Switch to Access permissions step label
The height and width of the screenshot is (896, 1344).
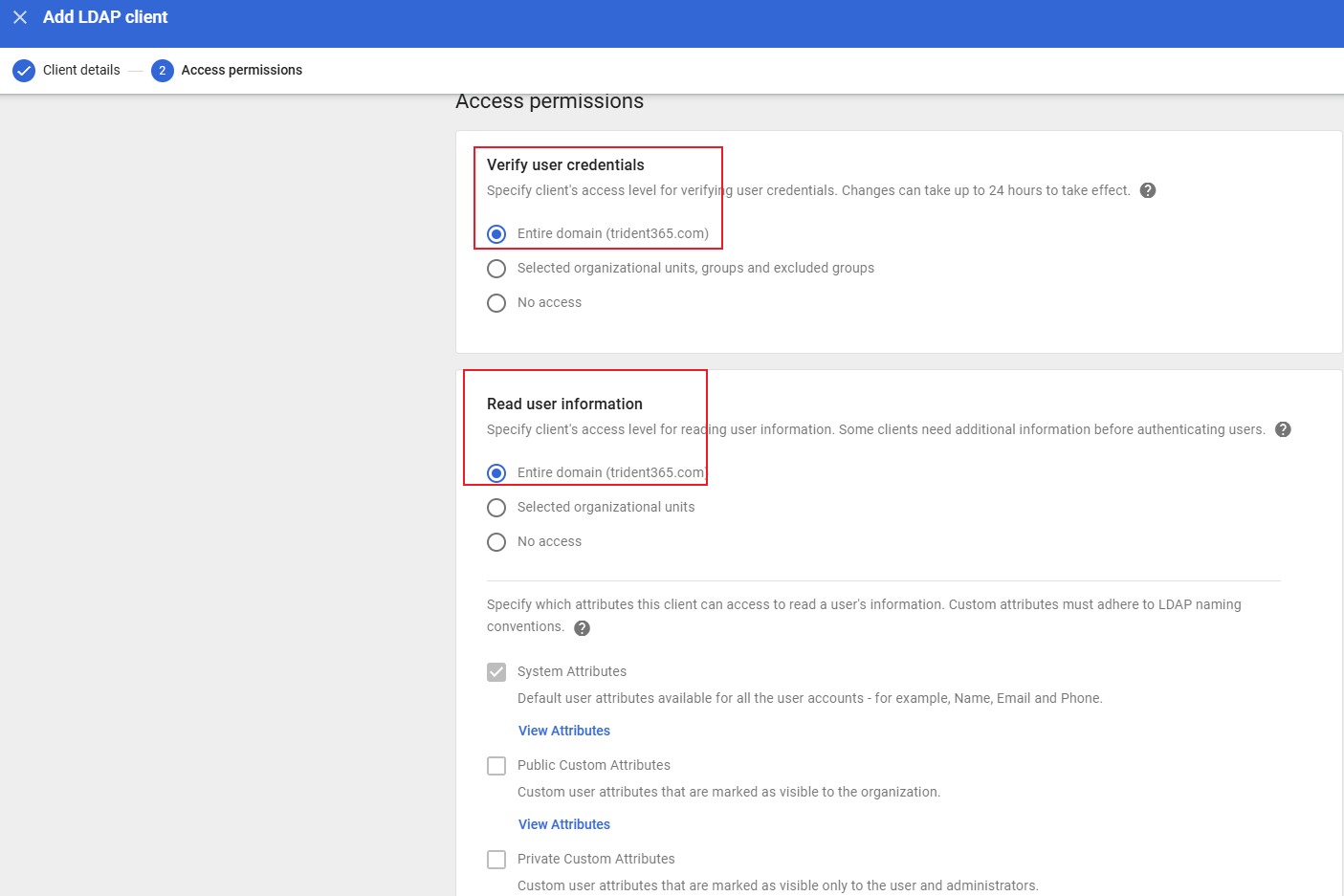tap(241, 70)
